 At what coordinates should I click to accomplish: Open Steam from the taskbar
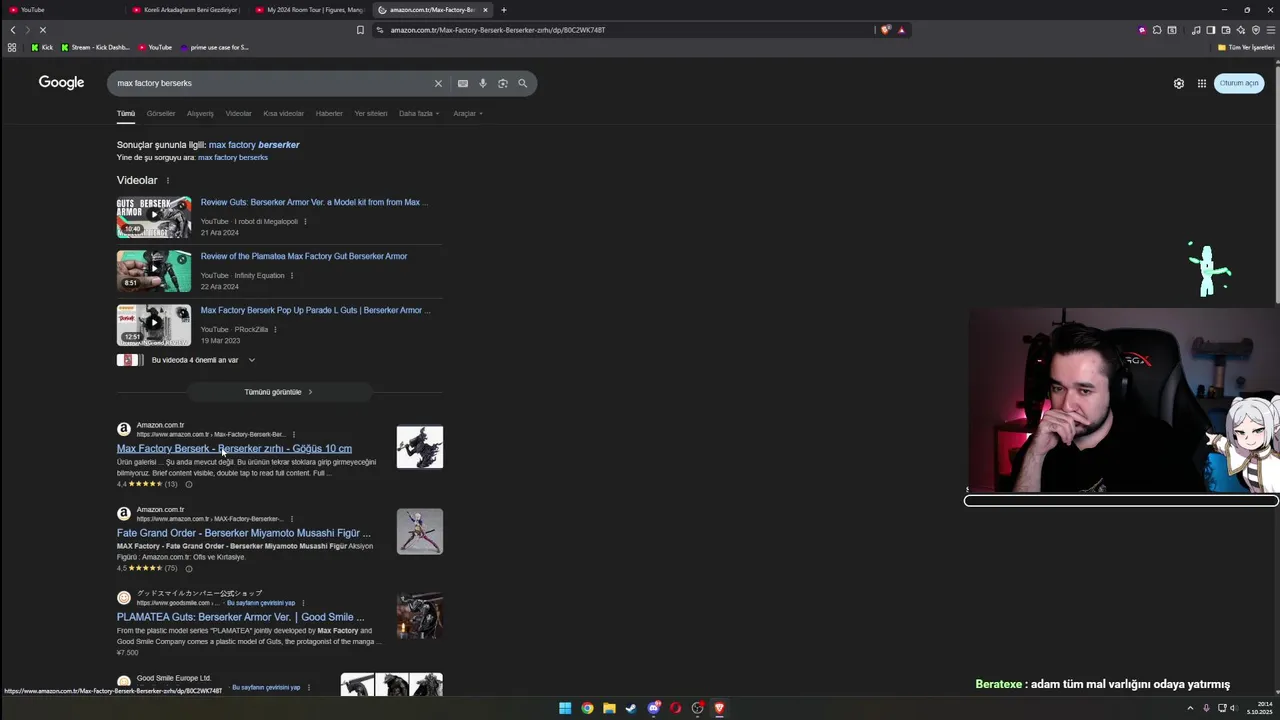coord(631,708)
